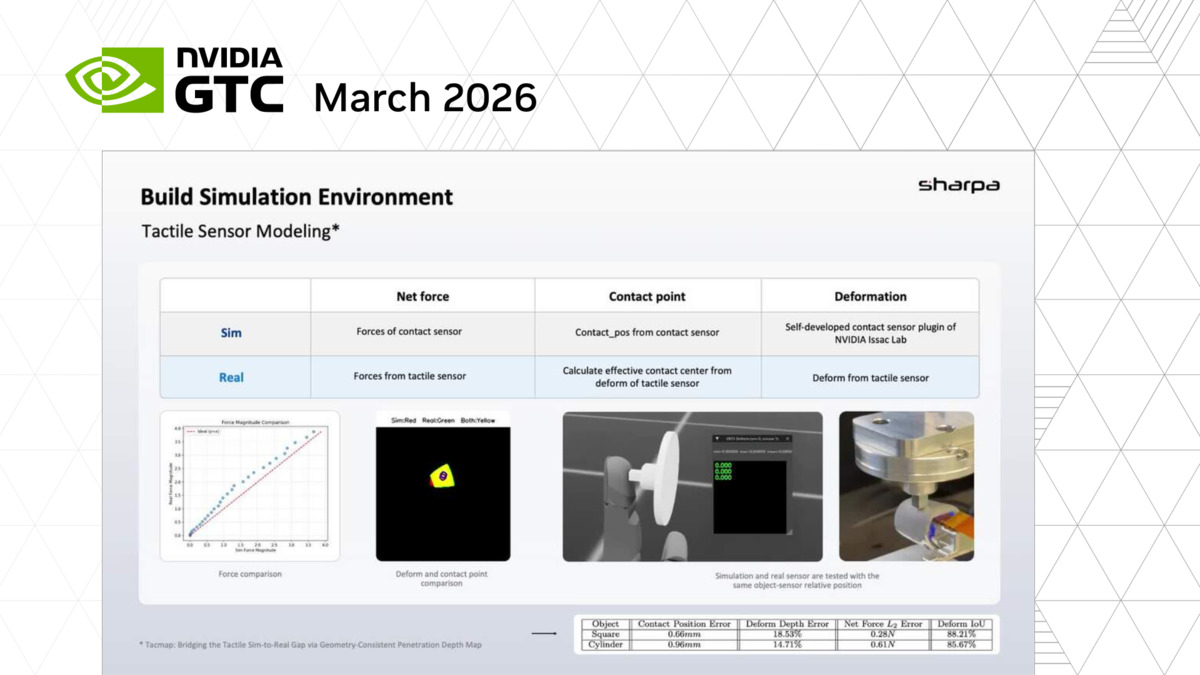
Task: Select the "Self-developed contact sensor plugin" cell
Action: [x=870, y=333]
